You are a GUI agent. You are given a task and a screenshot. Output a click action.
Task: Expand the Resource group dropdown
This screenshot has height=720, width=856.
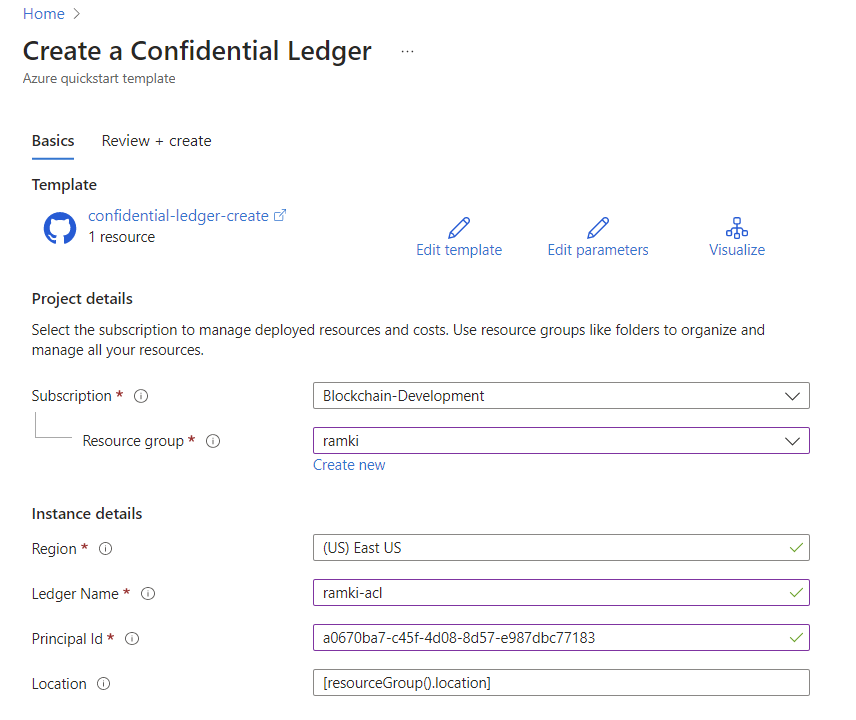click(561, 441)
